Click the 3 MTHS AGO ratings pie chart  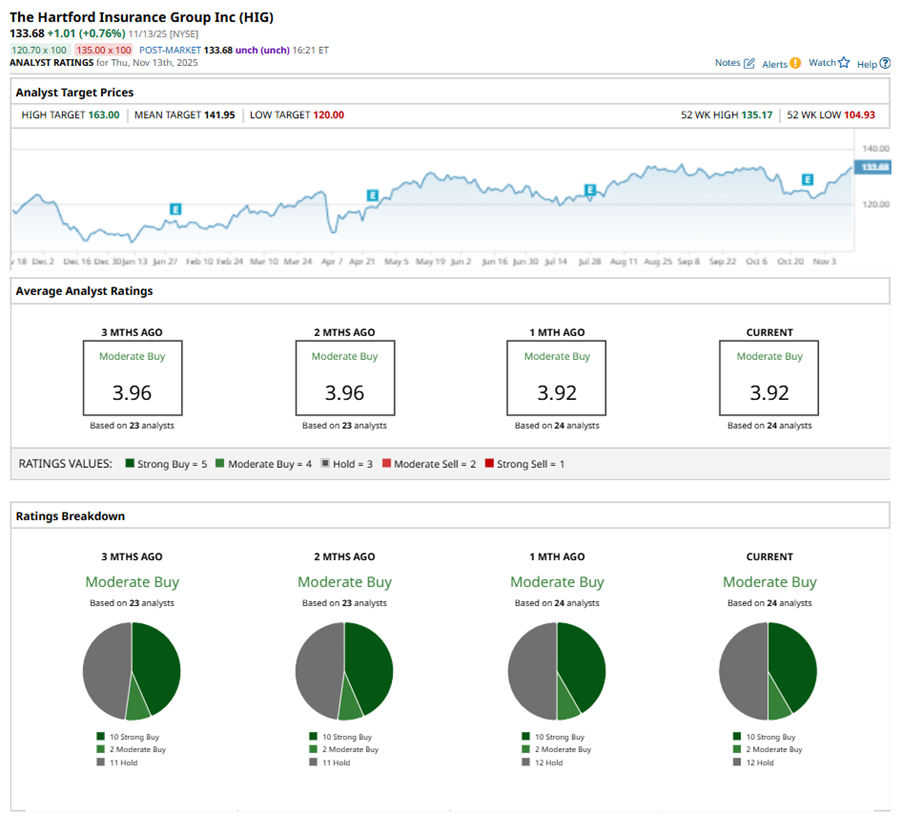coord(131,671)
